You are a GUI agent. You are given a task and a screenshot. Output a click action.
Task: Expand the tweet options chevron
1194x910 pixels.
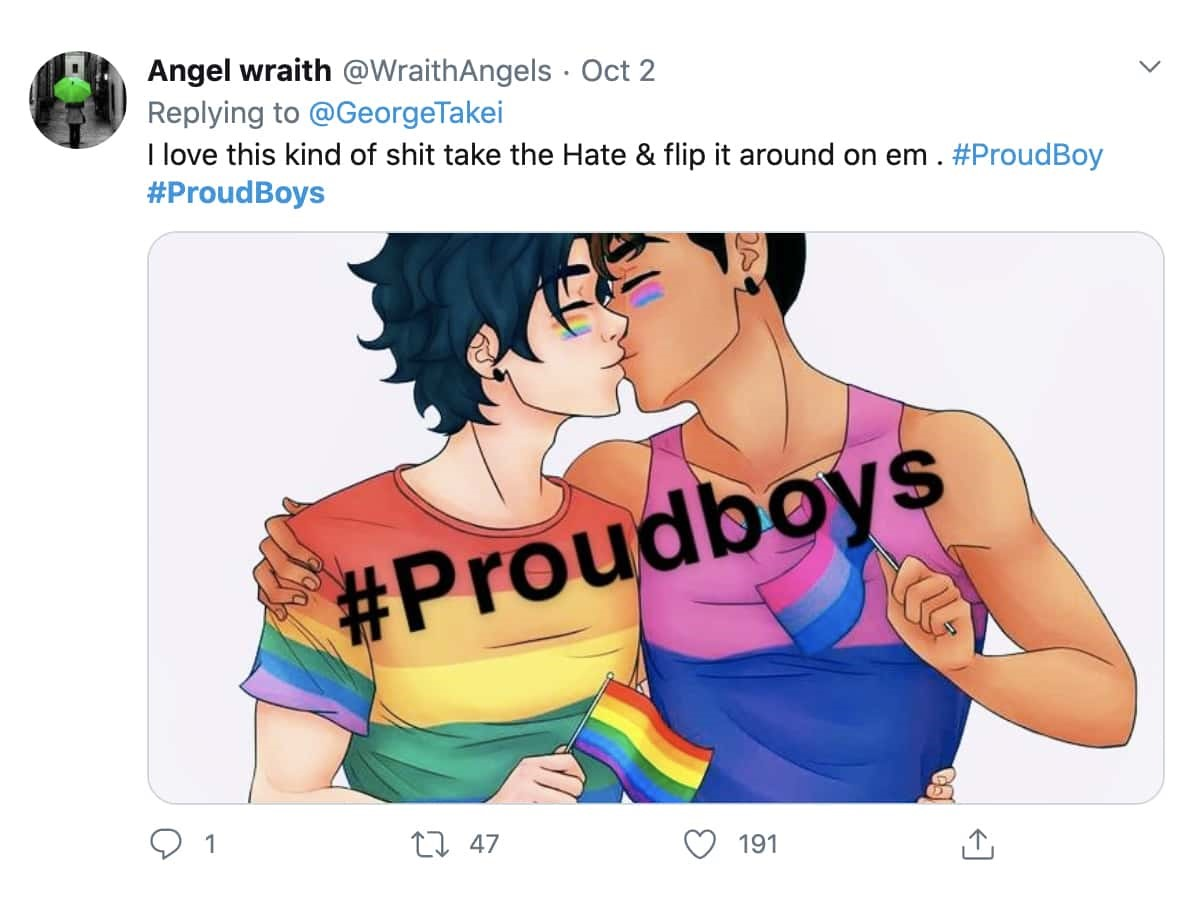coord(1150,67)
